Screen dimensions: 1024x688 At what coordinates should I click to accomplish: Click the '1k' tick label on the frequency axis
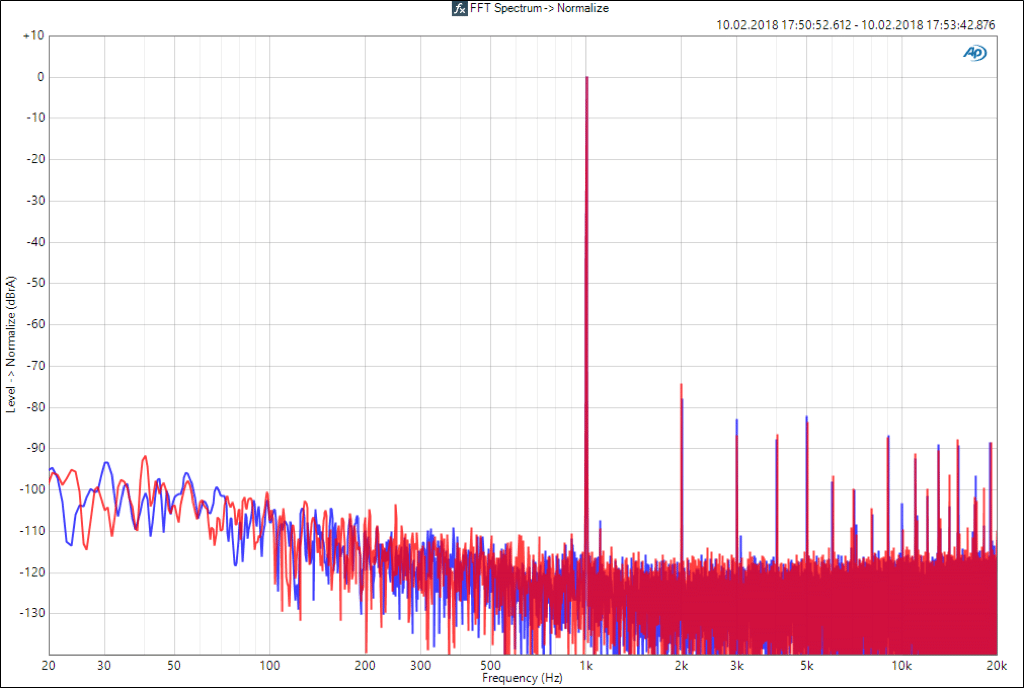point(587,665)
